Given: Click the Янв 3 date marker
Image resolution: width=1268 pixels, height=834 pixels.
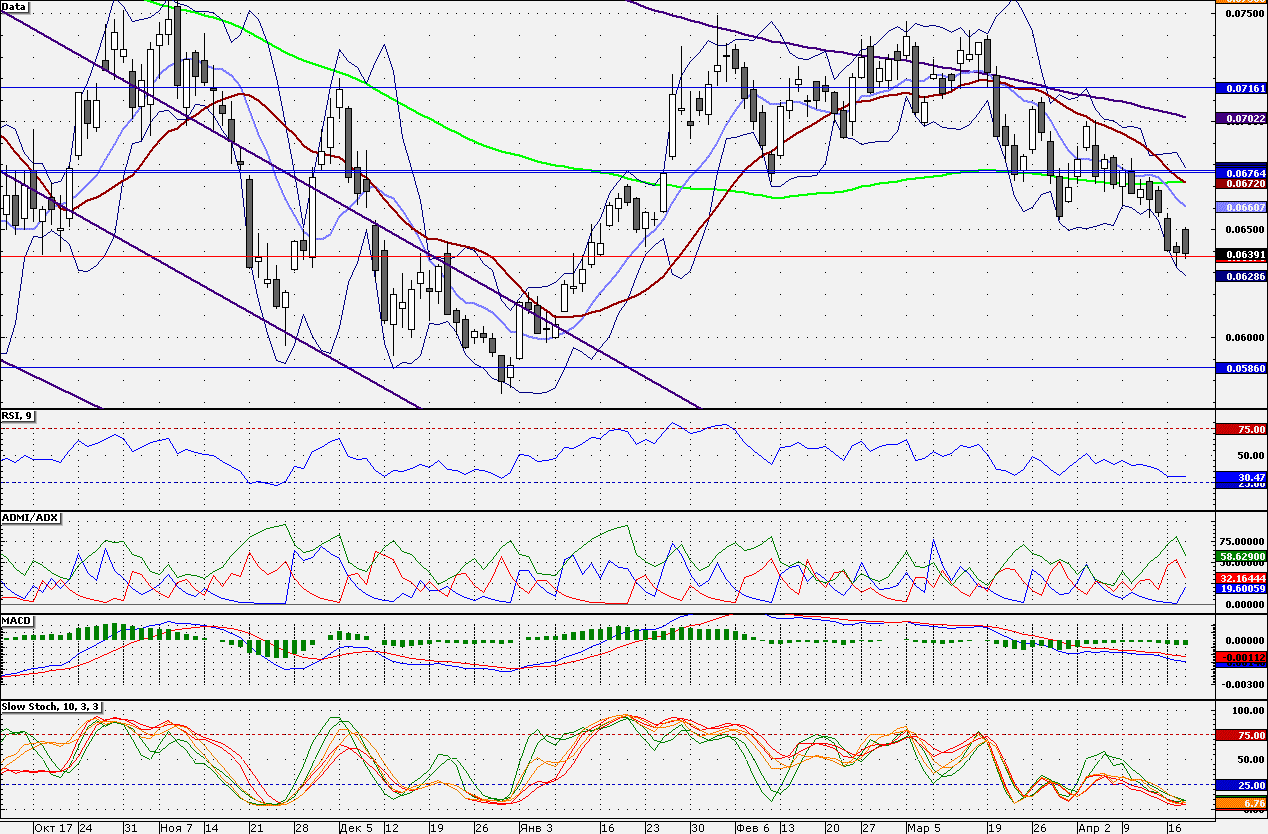Looking at the screenshot, I should (535, 828).
